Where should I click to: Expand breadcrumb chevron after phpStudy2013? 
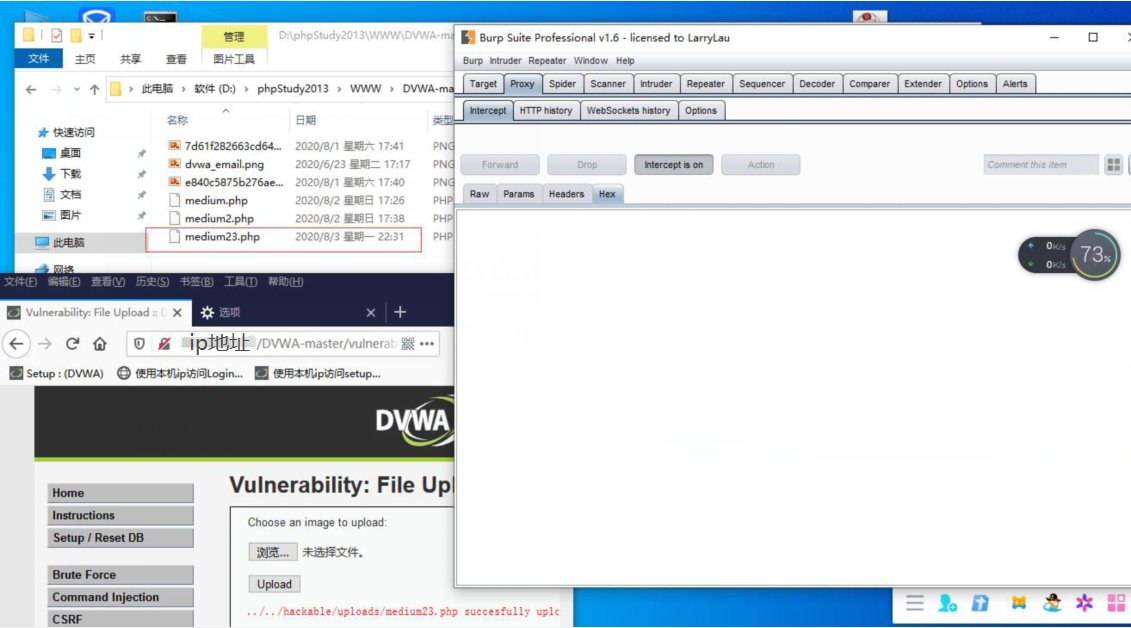[x=339, y=89]
